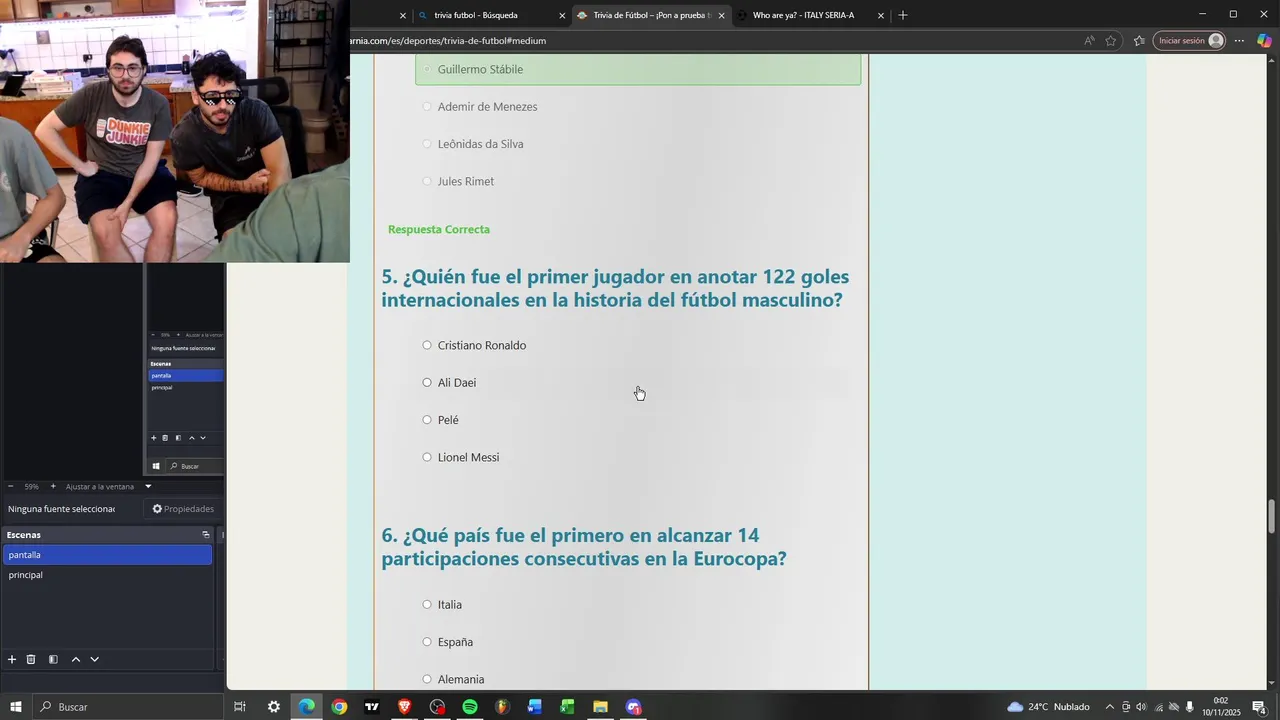Open Settings gear on the taskbar
The height and width of the screenshot is (720, 1280).
tap(273, 707)
